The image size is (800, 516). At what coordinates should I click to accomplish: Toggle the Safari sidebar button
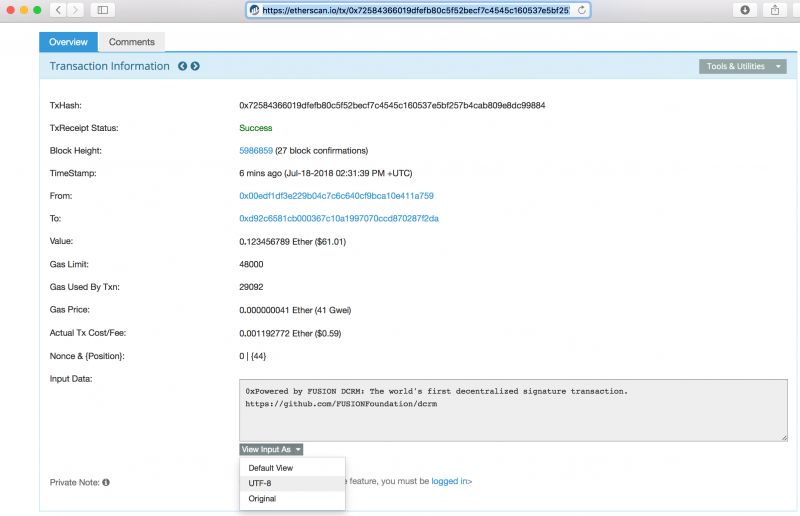[x=103, y=10]
